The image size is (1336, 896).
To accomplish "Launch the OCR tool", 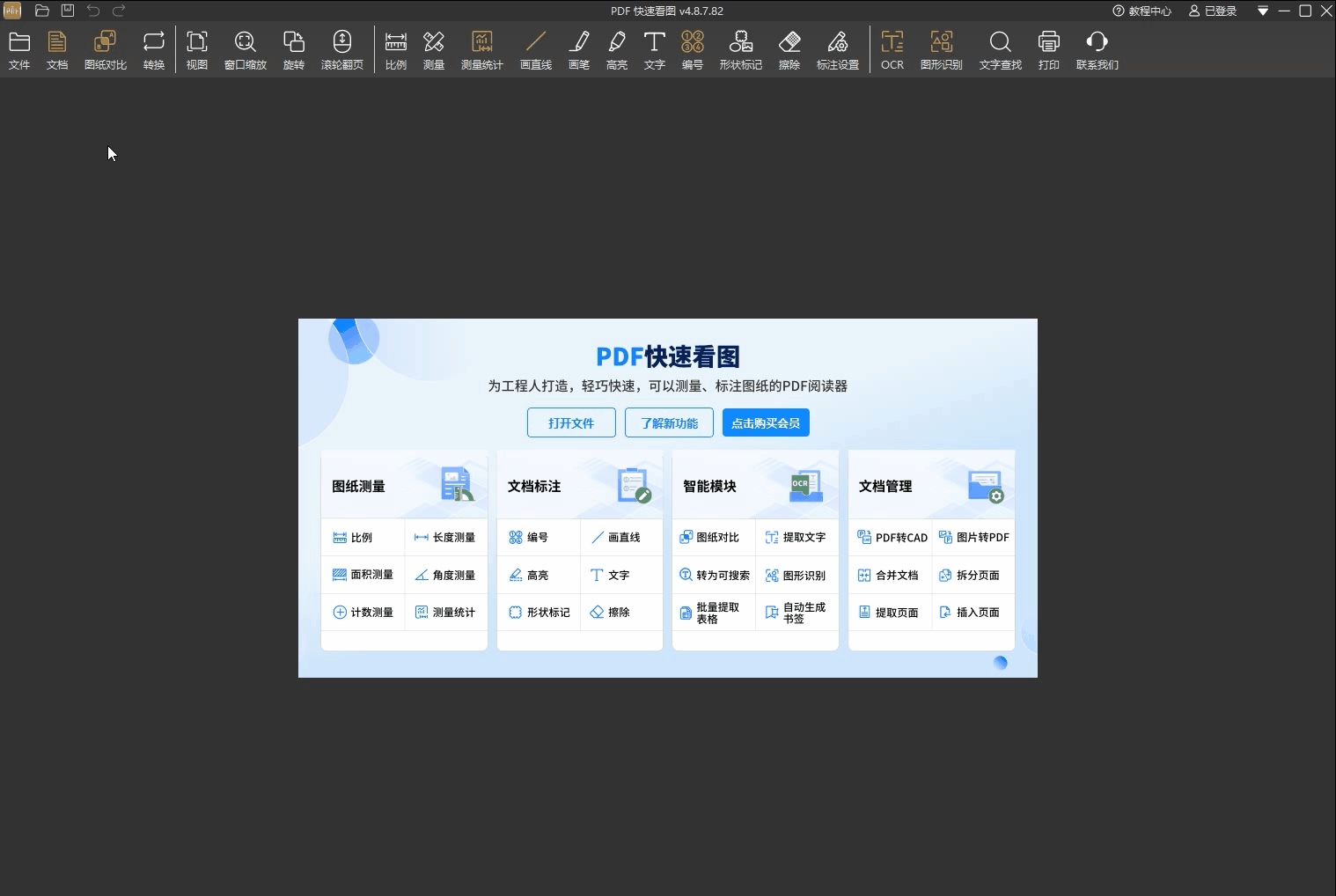I will point(892,50).
